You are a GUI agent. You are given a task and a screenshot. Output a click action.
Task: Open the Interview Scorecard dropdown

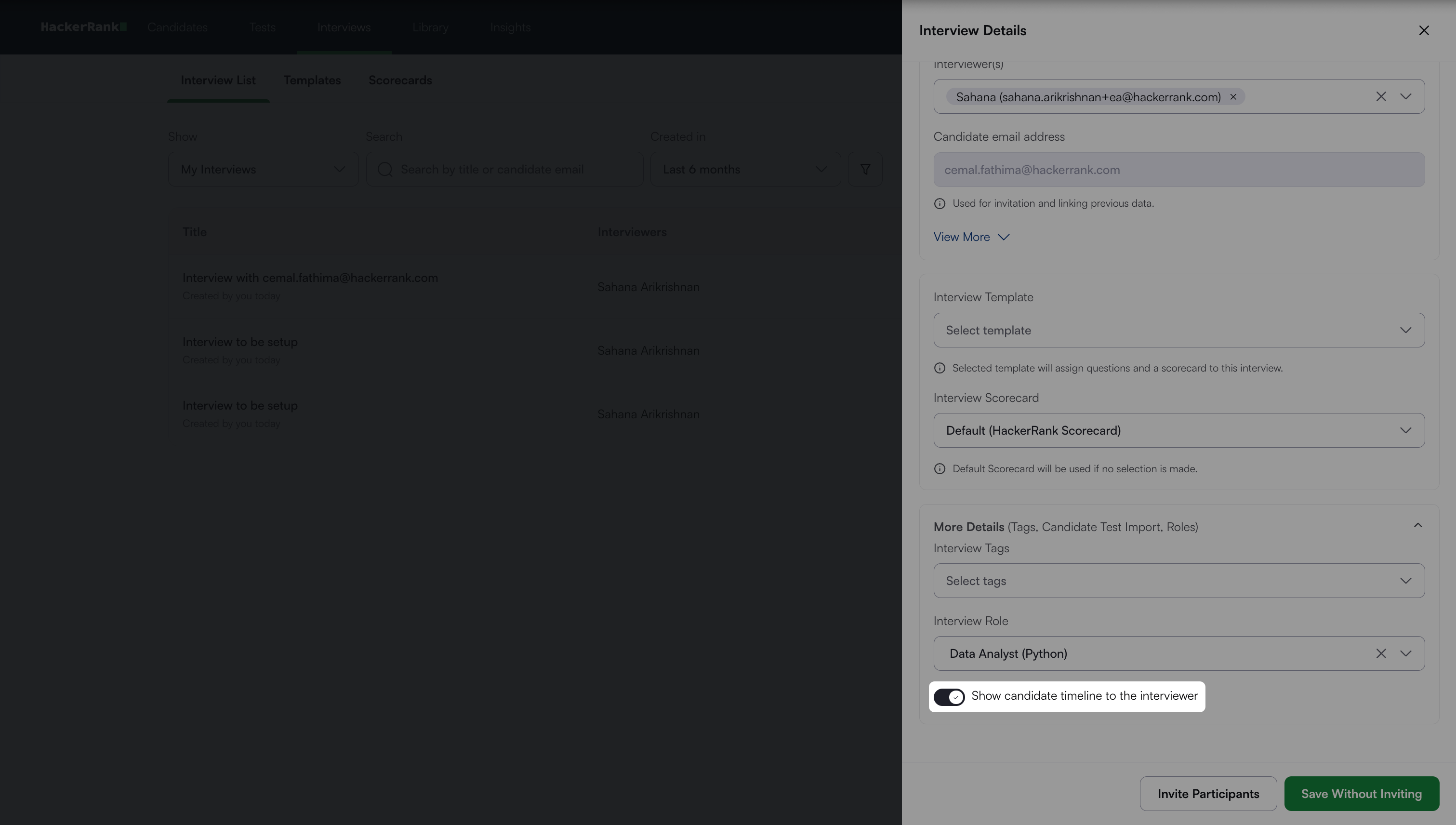coord(1178,431)
